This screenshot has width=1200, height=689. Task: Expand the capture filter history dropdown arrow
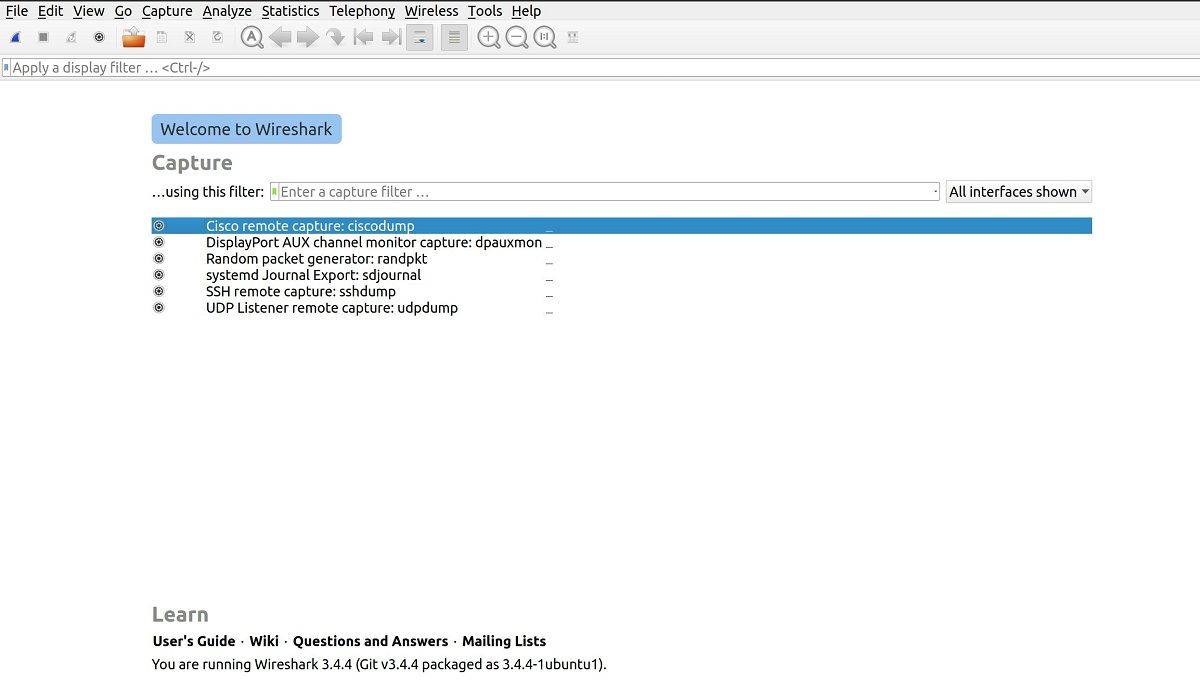coord(936,192)
